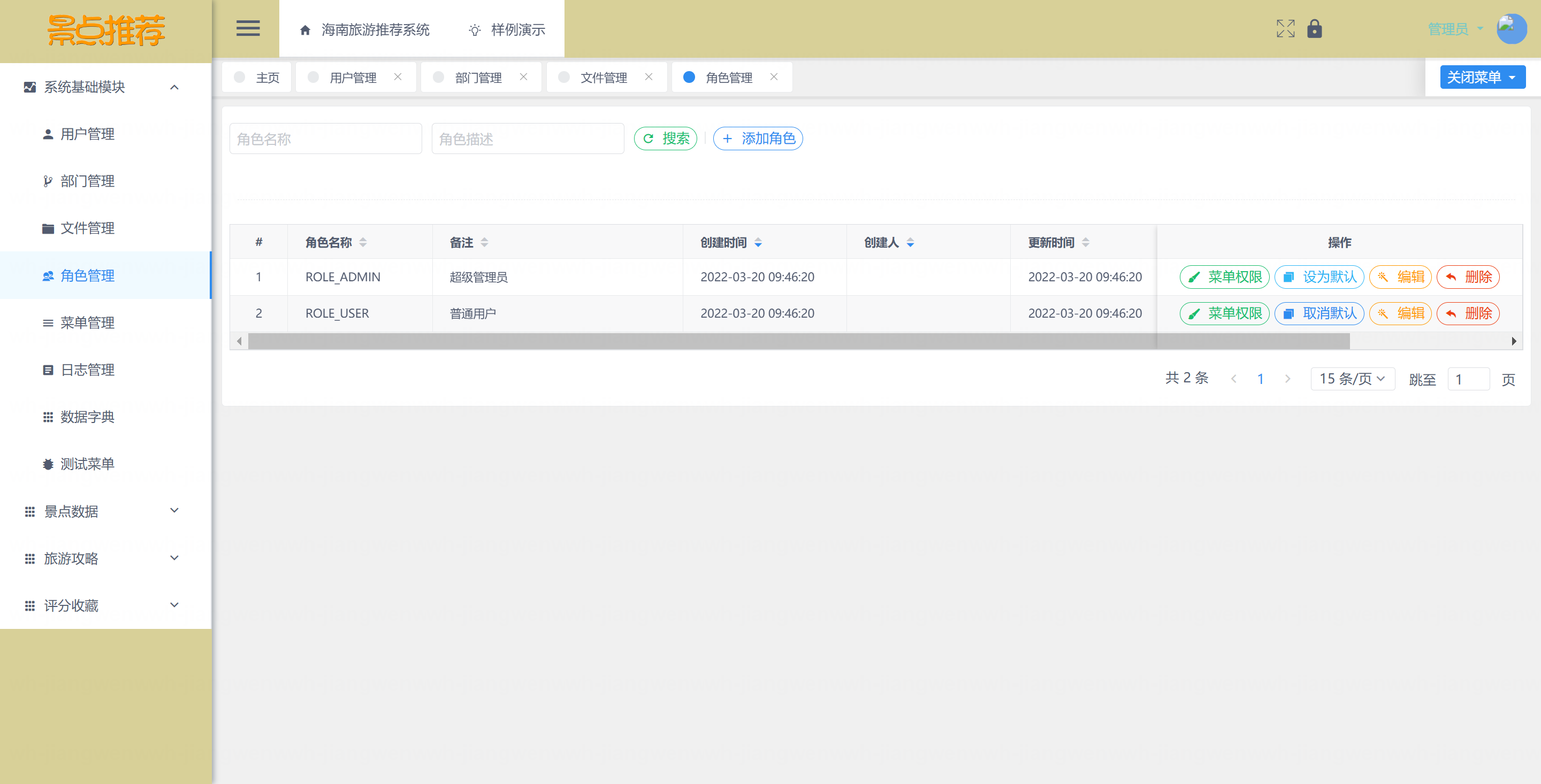
Task: Sort table by 创建时间 column arrows
Action: pyautogui.click(x=758, y=242)
